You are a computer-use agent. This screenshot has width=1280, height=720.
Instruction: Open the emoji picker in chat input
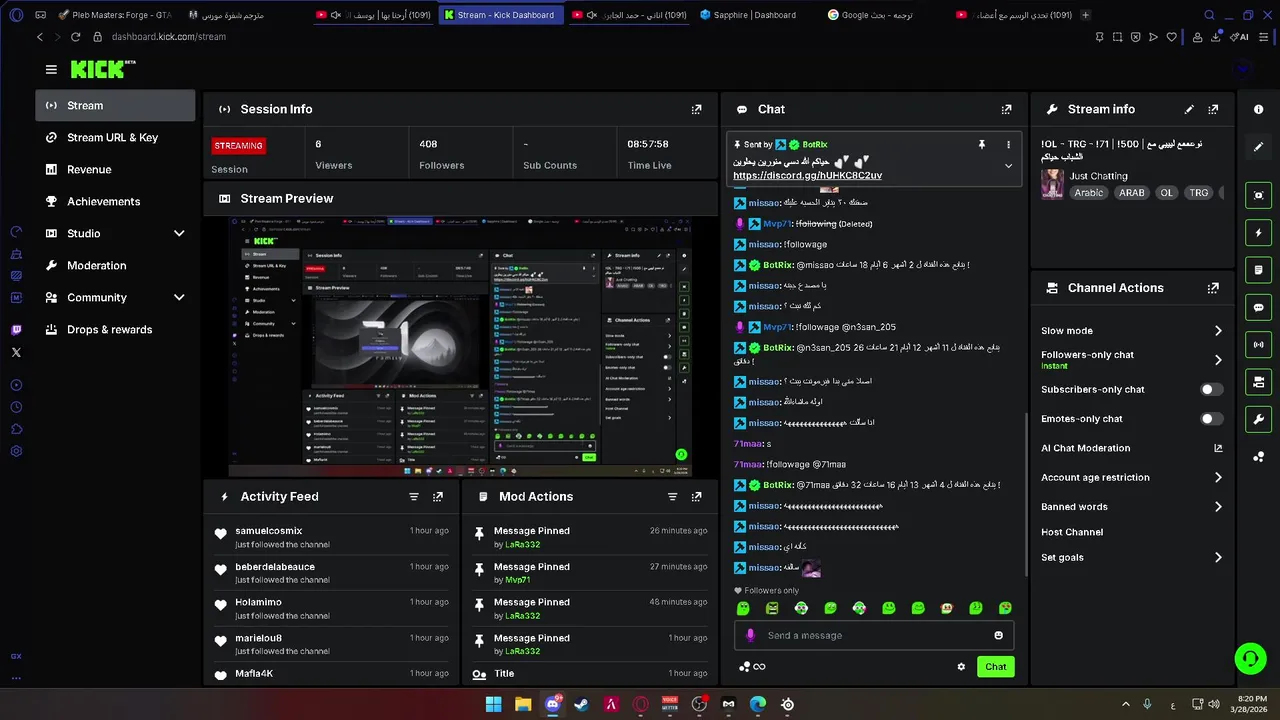coord(998,635)
